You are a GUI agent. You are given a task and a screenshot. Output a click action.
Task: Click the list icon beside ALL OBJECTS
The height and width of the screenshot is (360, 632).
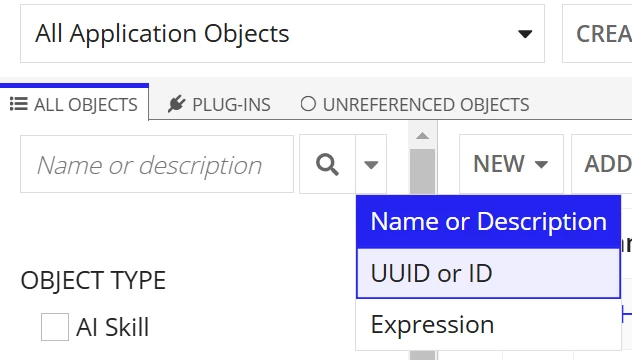19,104
